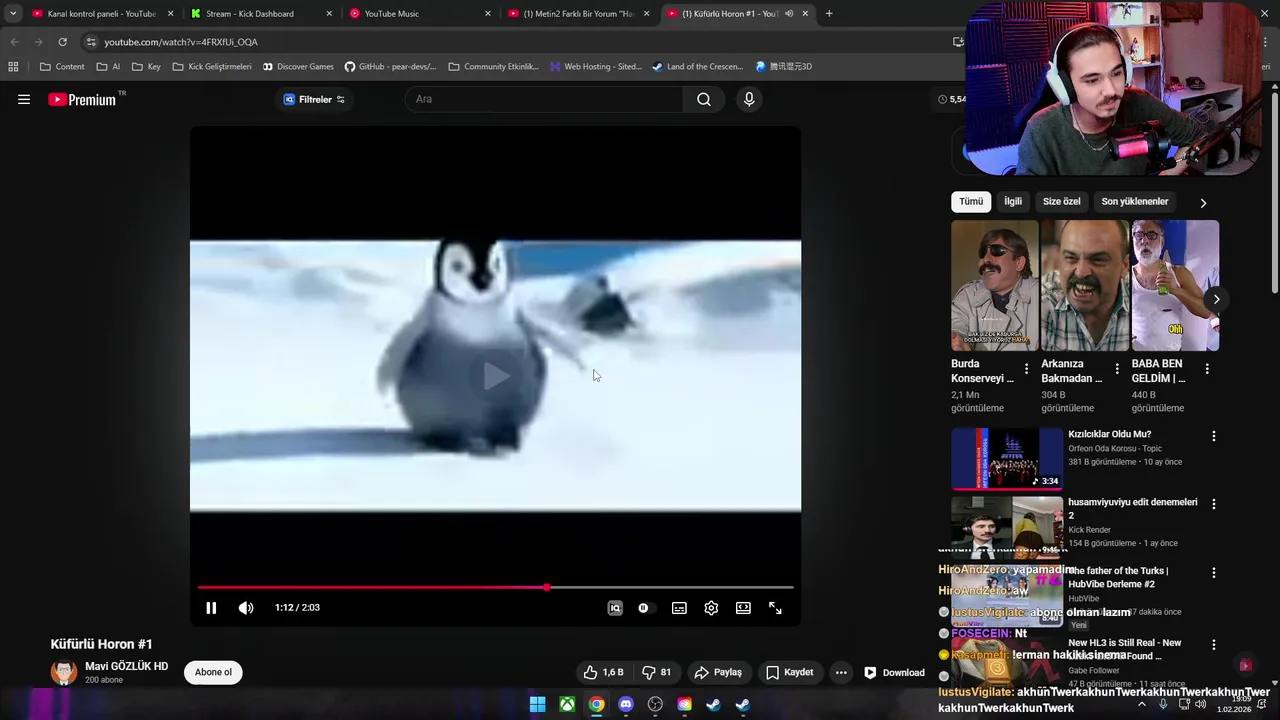Screen dimensions: 1280x720
Task: Open the Content bookmarks folder
Action: point(62,67)
